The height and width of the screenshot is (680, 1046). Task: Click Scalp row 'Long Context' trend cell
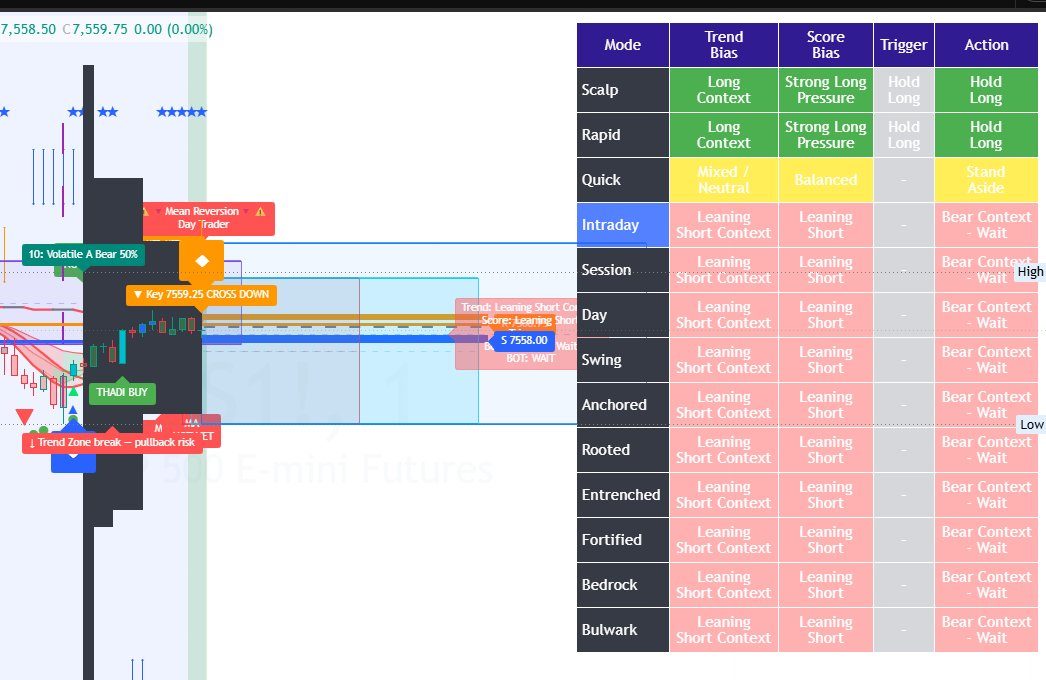723,89
